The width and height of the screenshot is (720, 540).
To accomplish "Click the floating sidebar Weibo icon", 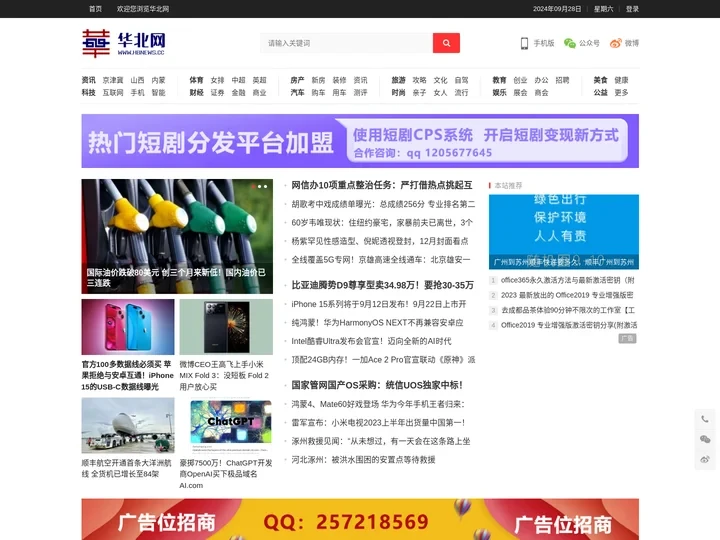I will pos(705,459).
